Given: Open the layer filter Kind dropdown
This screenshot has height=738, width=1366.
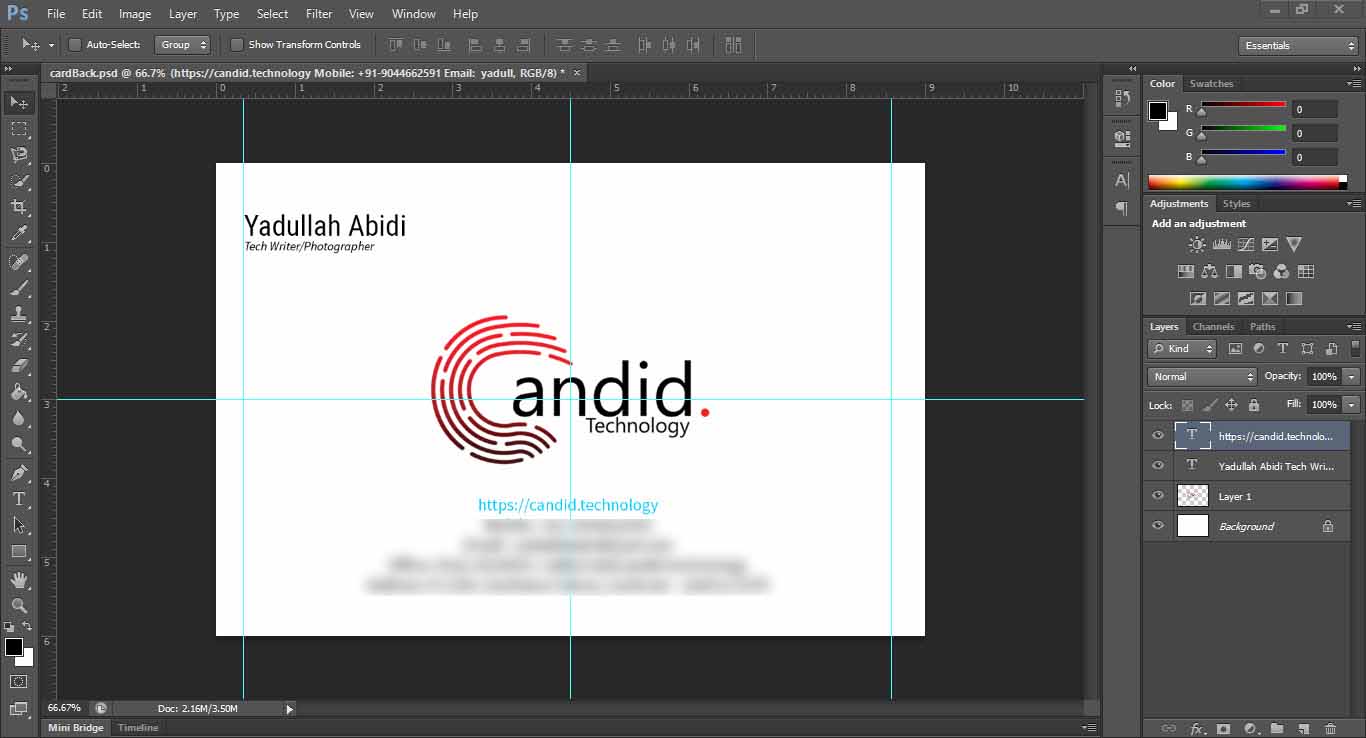Looking at the screenshot, I should (1182, 349).
